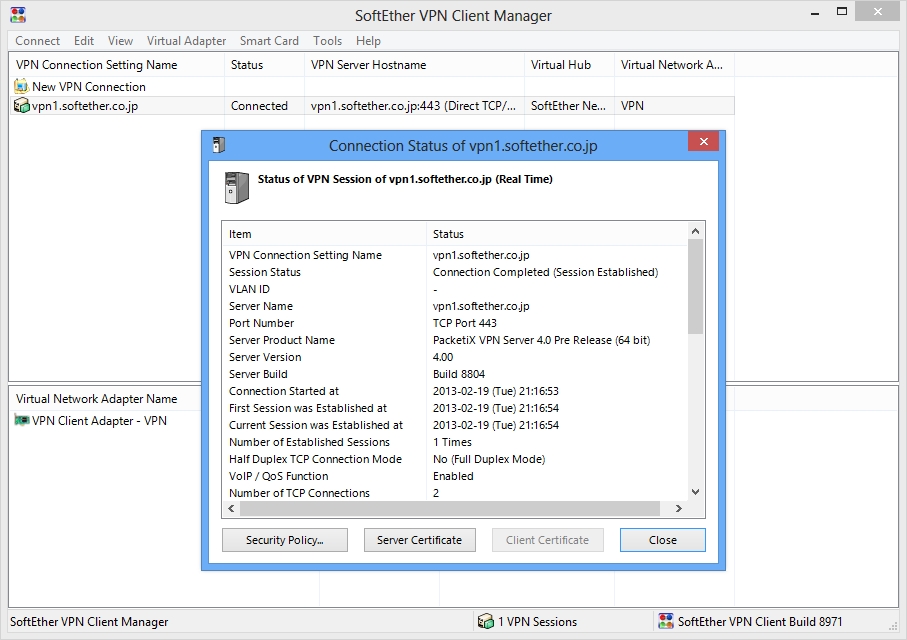Select the Connected status entry for vpn1.softether.co.jp
The width and height of the screenshot is (907, 640).
coord(260,105)
